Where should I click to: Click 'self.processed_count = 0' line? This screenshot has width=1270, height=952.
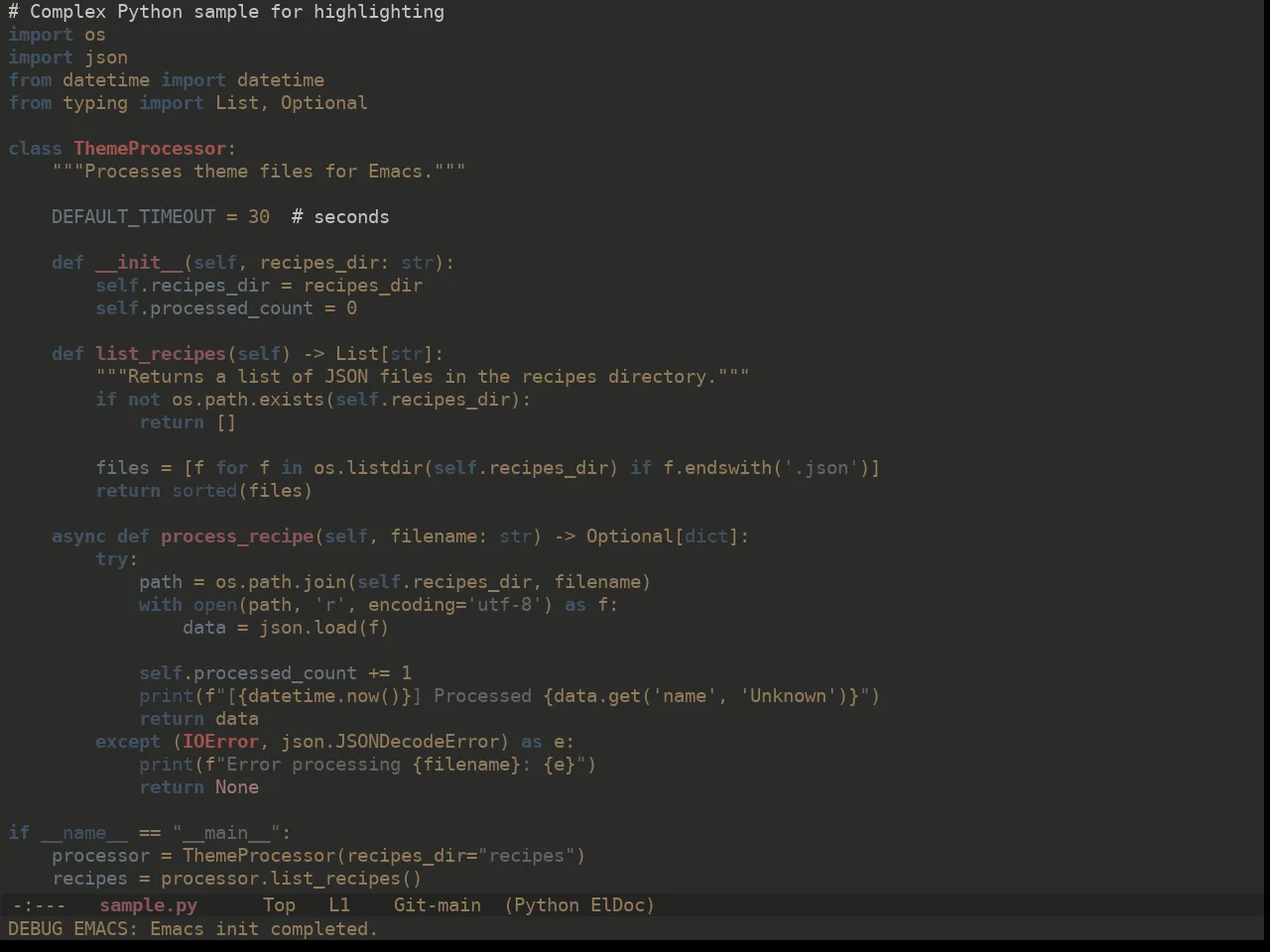226,308
